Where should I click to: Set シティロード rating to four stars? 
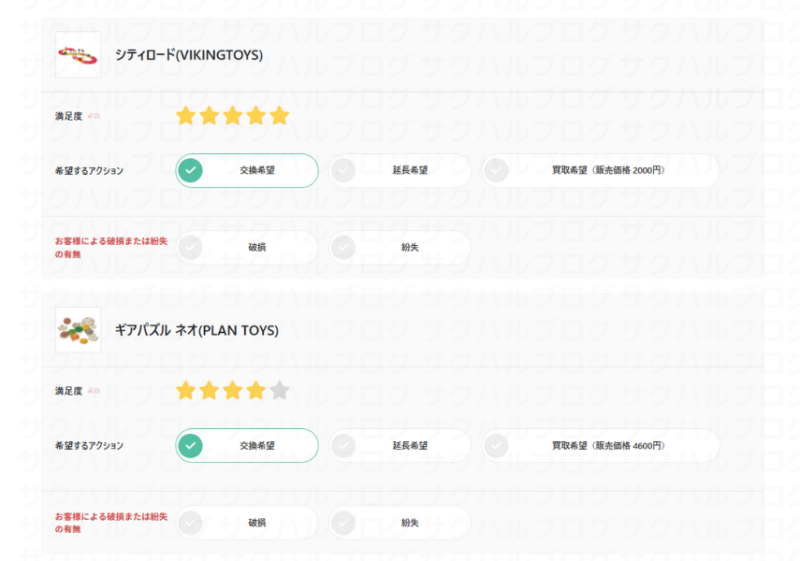(x=256, y=116)
